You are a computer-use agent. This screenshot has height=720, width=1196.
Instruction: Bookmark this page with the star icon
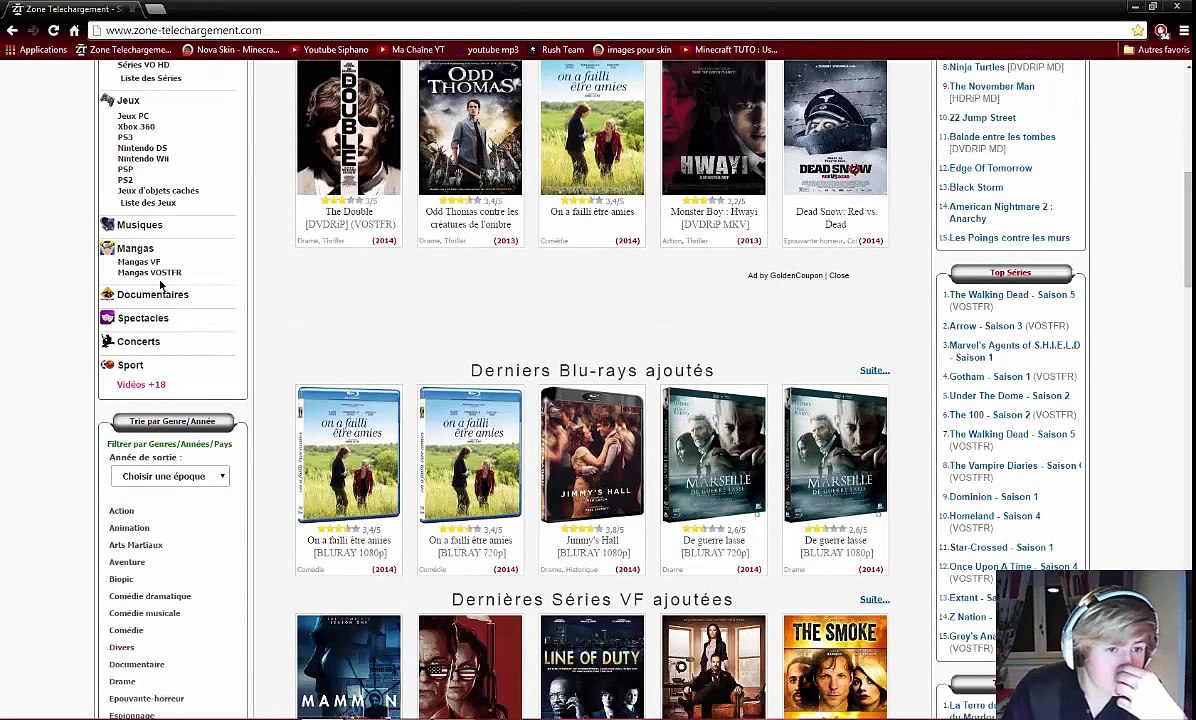coord(1138,31)
